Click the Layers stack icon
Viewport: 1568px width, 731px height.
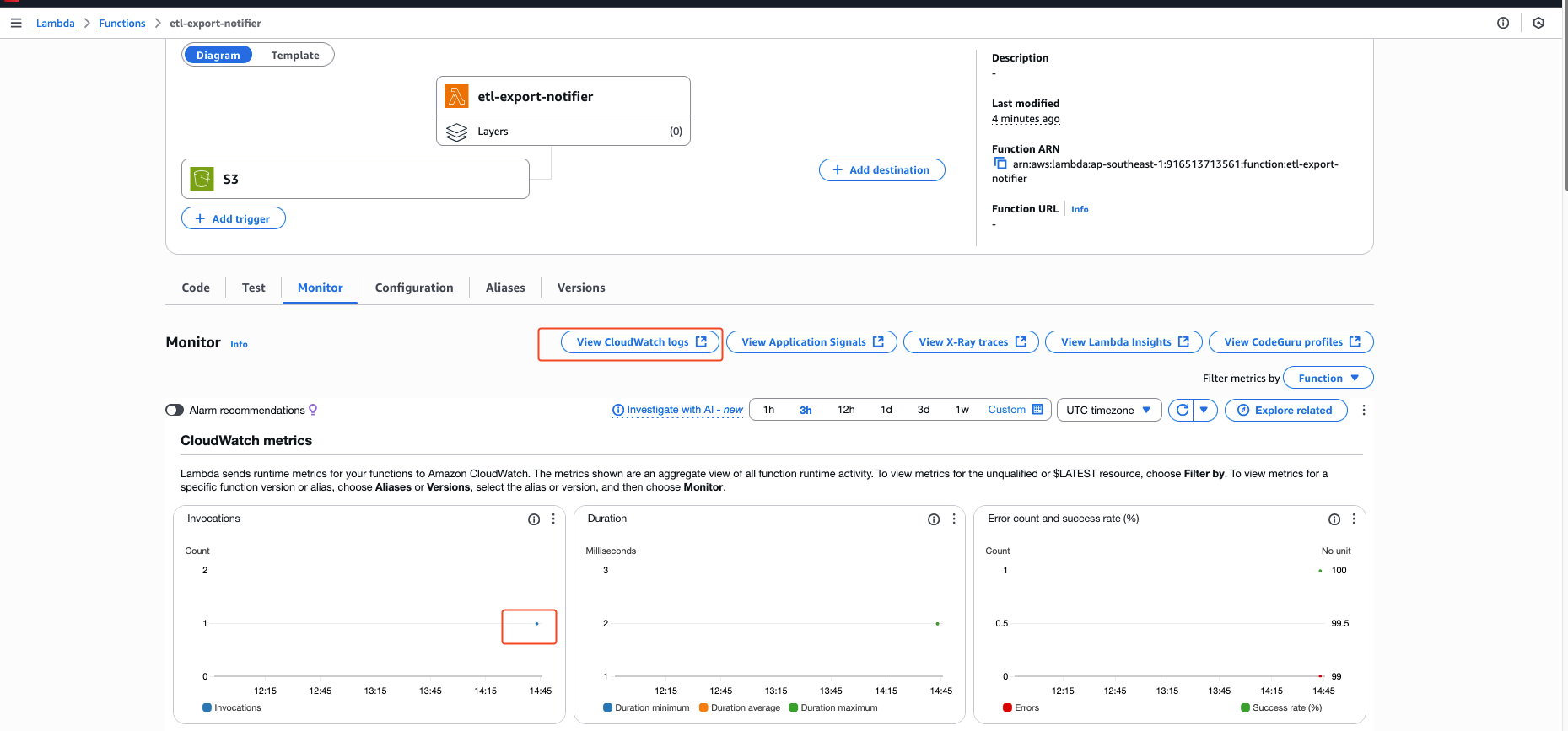pyautogui.click(x=456, y=132)
